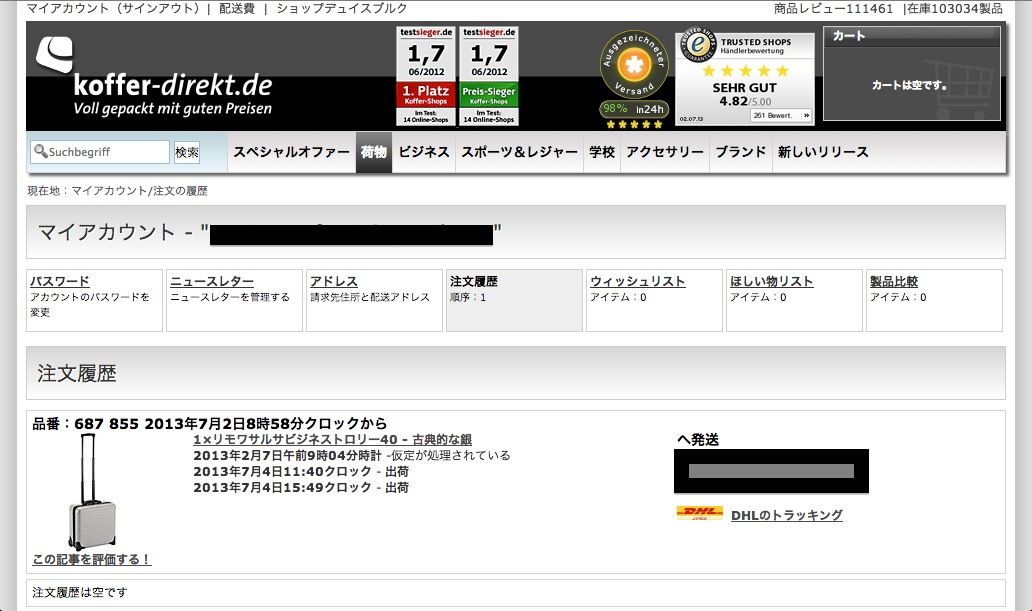Open the ビジネス menu
This screenshot has height=611, width=1032.
[x=424, y=152]
